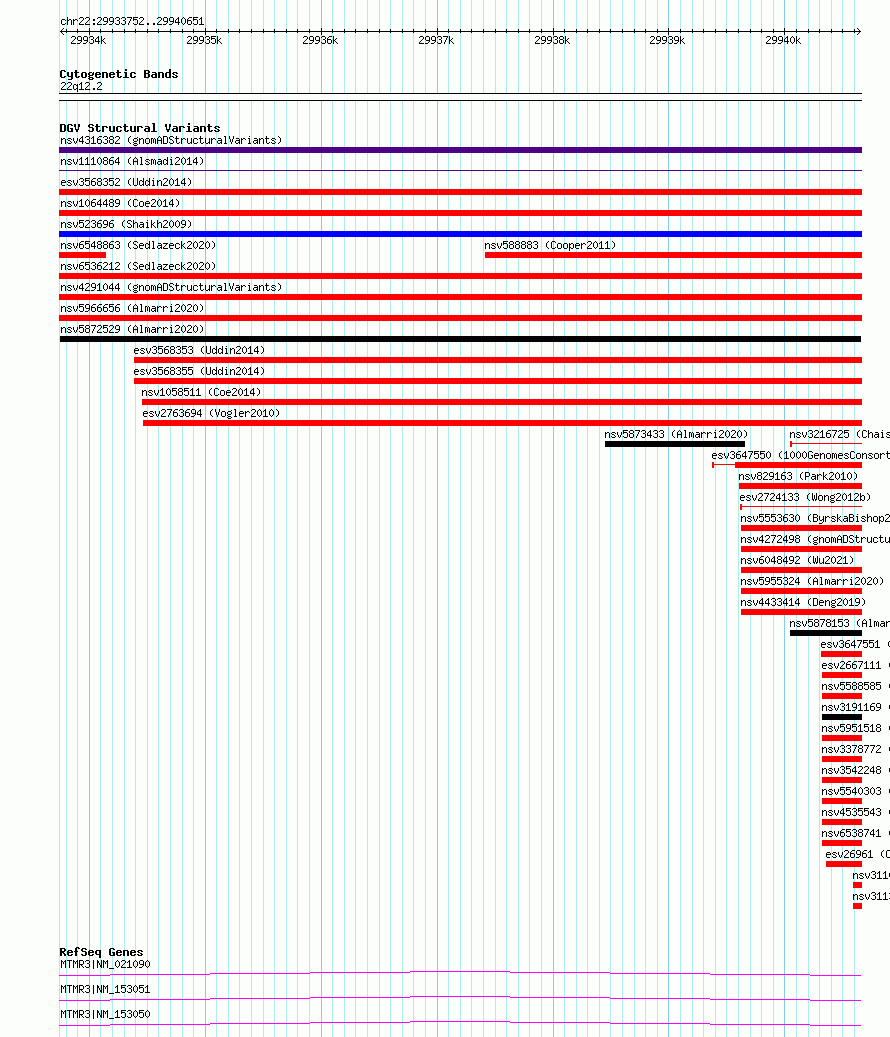Open nsv588883 (Cooper2011) variant label
The image size is (890, 1037).
[550, 245]
